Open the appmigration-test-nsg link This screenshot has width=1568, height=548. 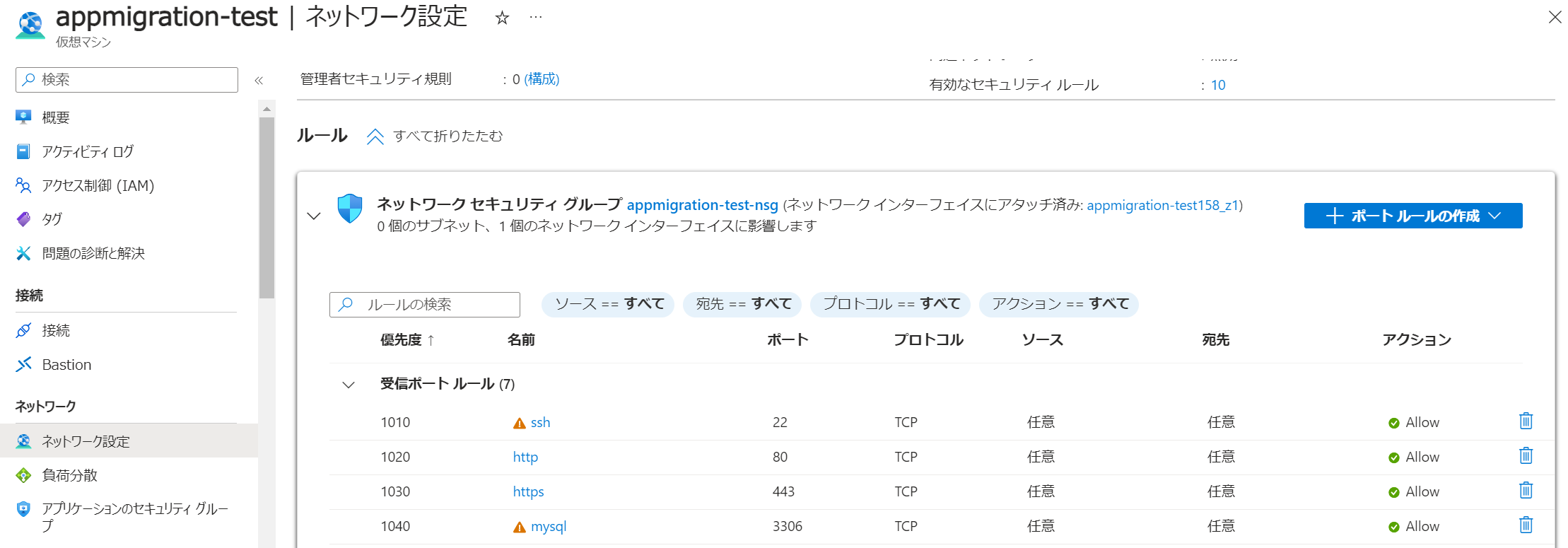tap(702, 205)
